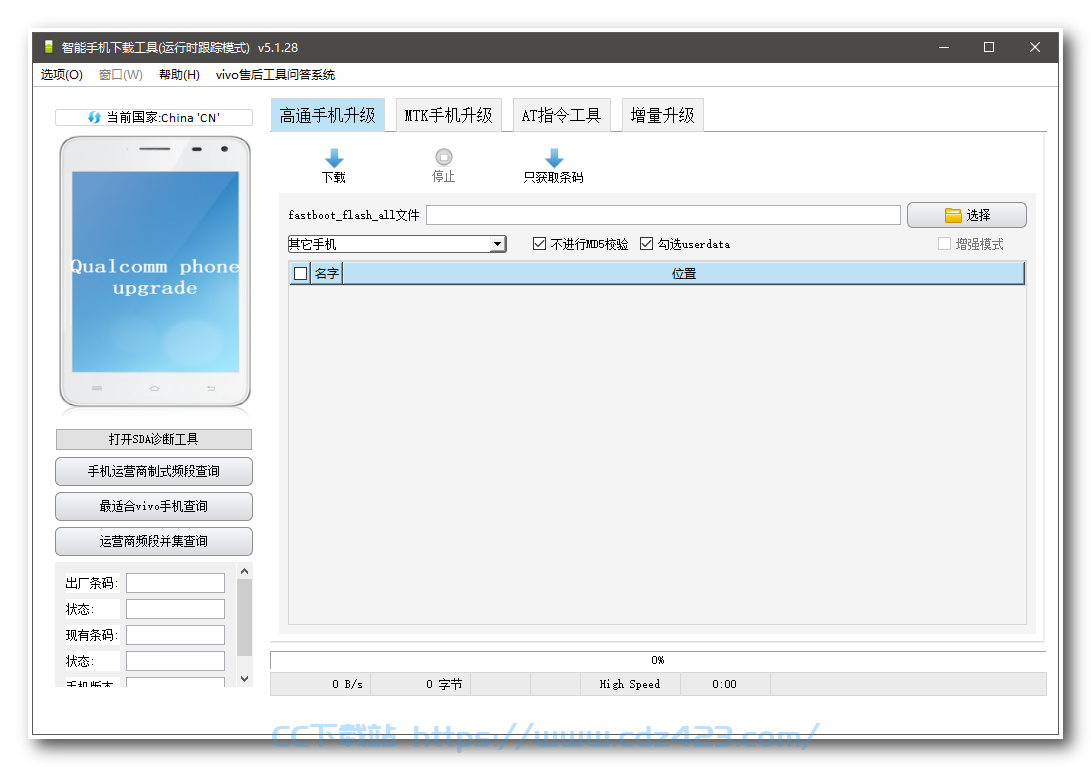1091x767 pixels.
Task: Click the '0 字节' status cell
Action: (444, 684)
